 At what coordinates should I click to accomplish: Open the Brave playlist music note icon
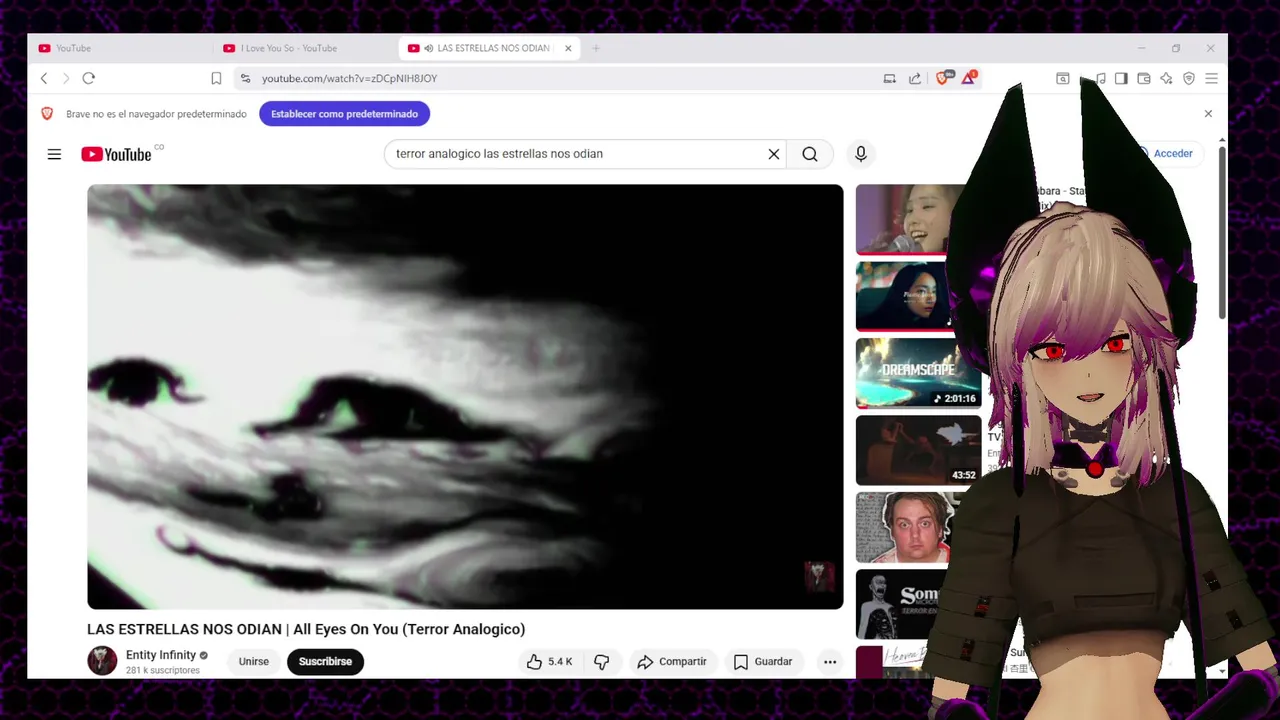pos(1100,78)
